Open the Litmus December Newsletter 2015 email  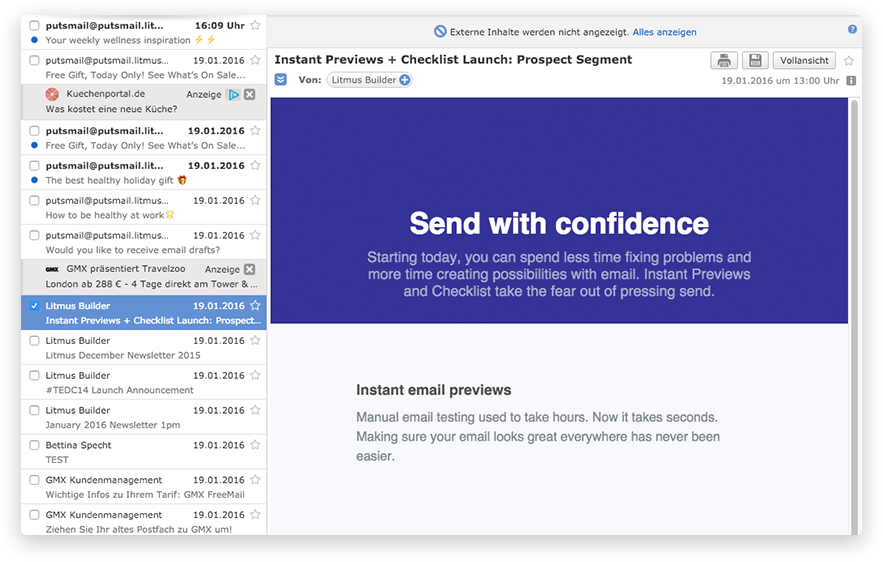coord(144,347)
